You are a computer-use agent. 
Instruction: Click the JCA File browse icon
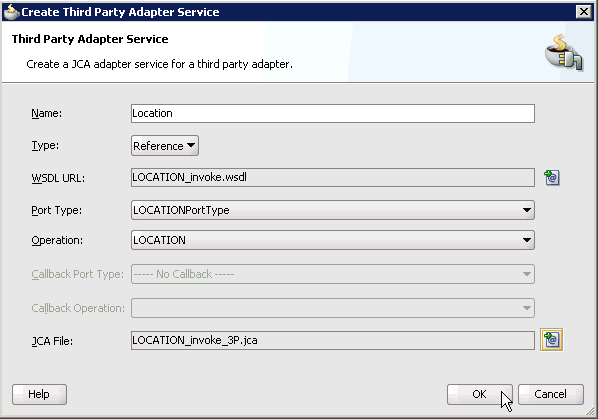click(551, 340)
